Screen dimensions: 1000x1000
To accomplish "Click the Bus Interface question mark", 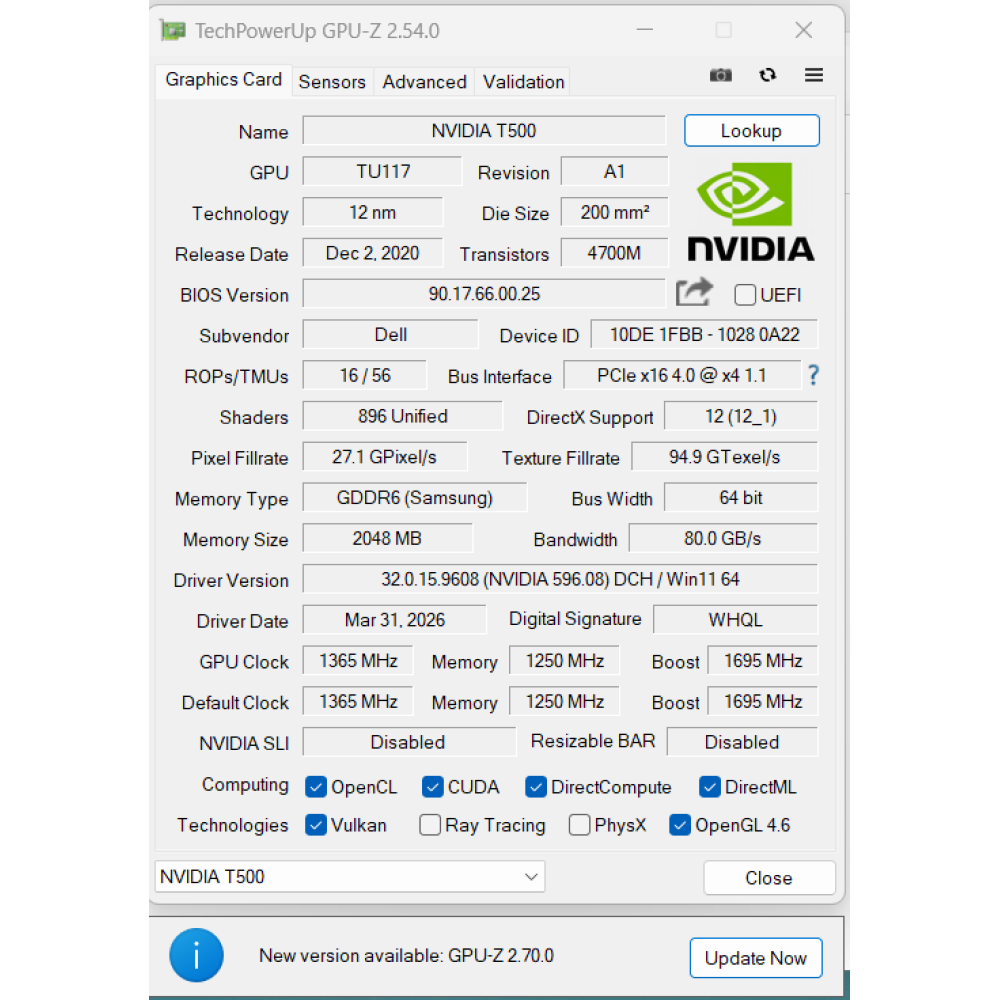I will [813, 375].
